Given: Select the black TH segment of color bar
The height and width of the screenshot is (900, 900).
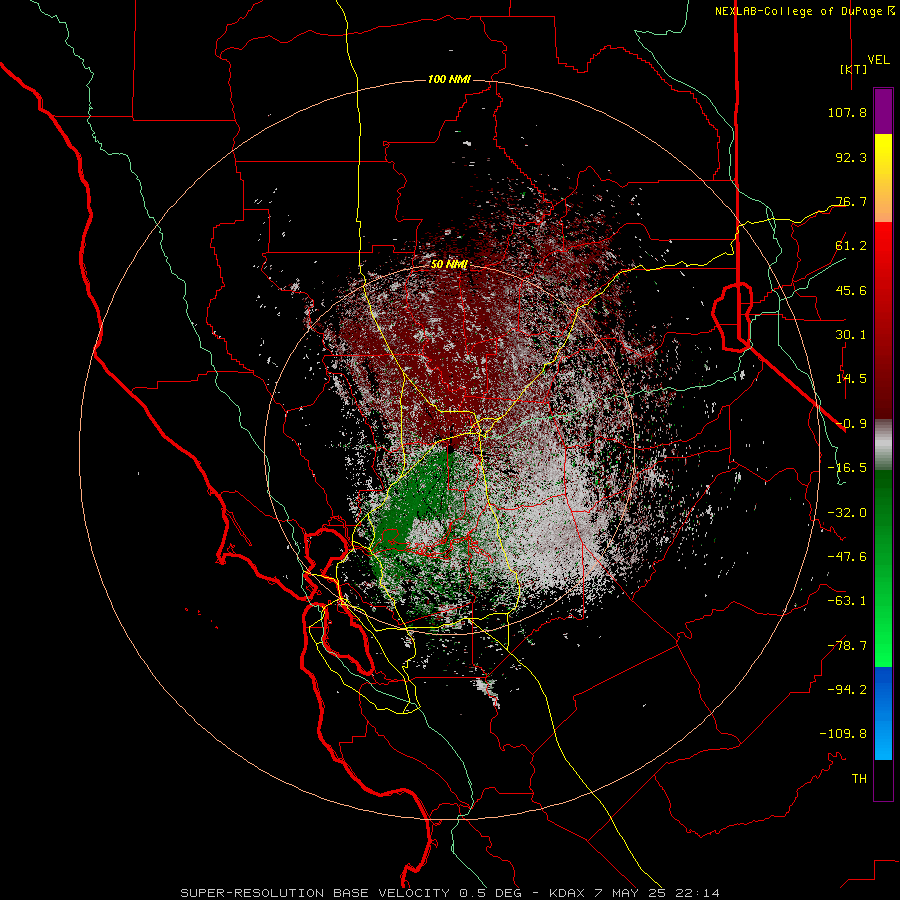Looking at the screenshot, I should click(883, 779).
